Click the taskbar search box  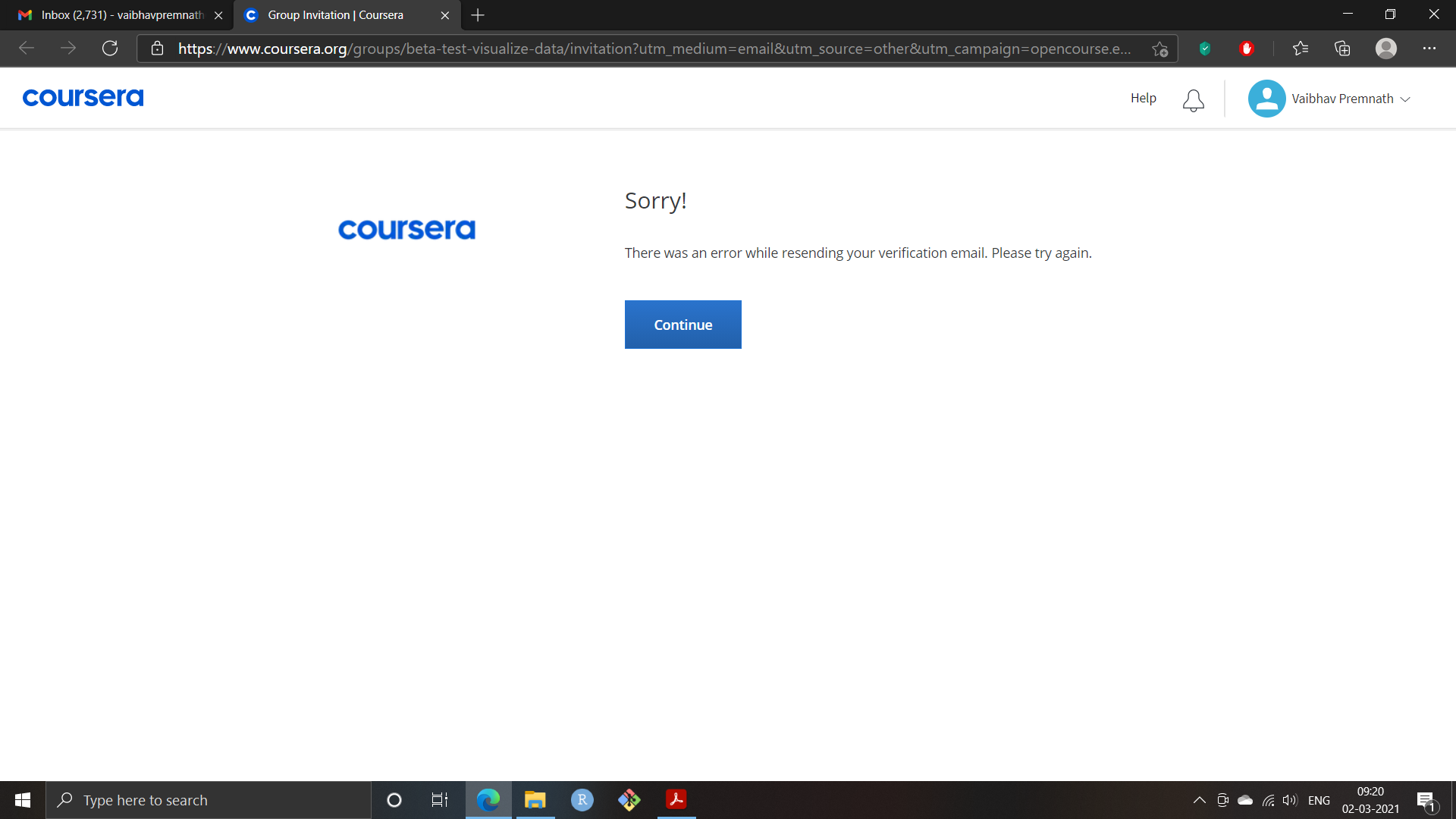209,800
